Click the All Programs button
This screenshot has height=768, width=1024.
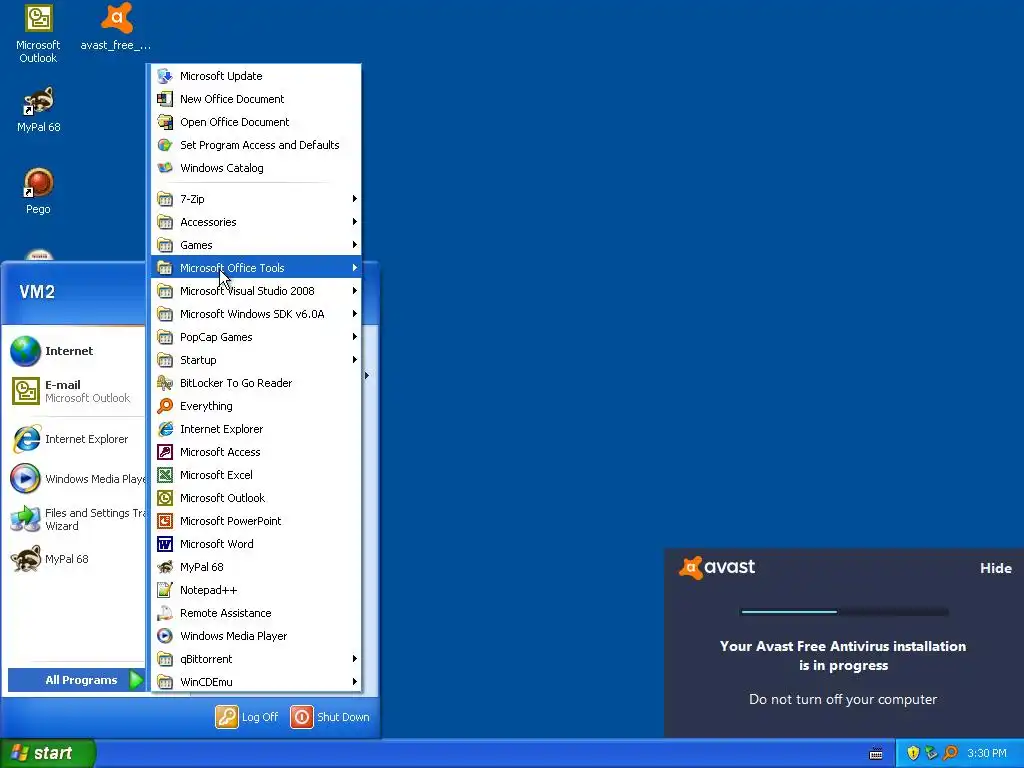point(76,680)
